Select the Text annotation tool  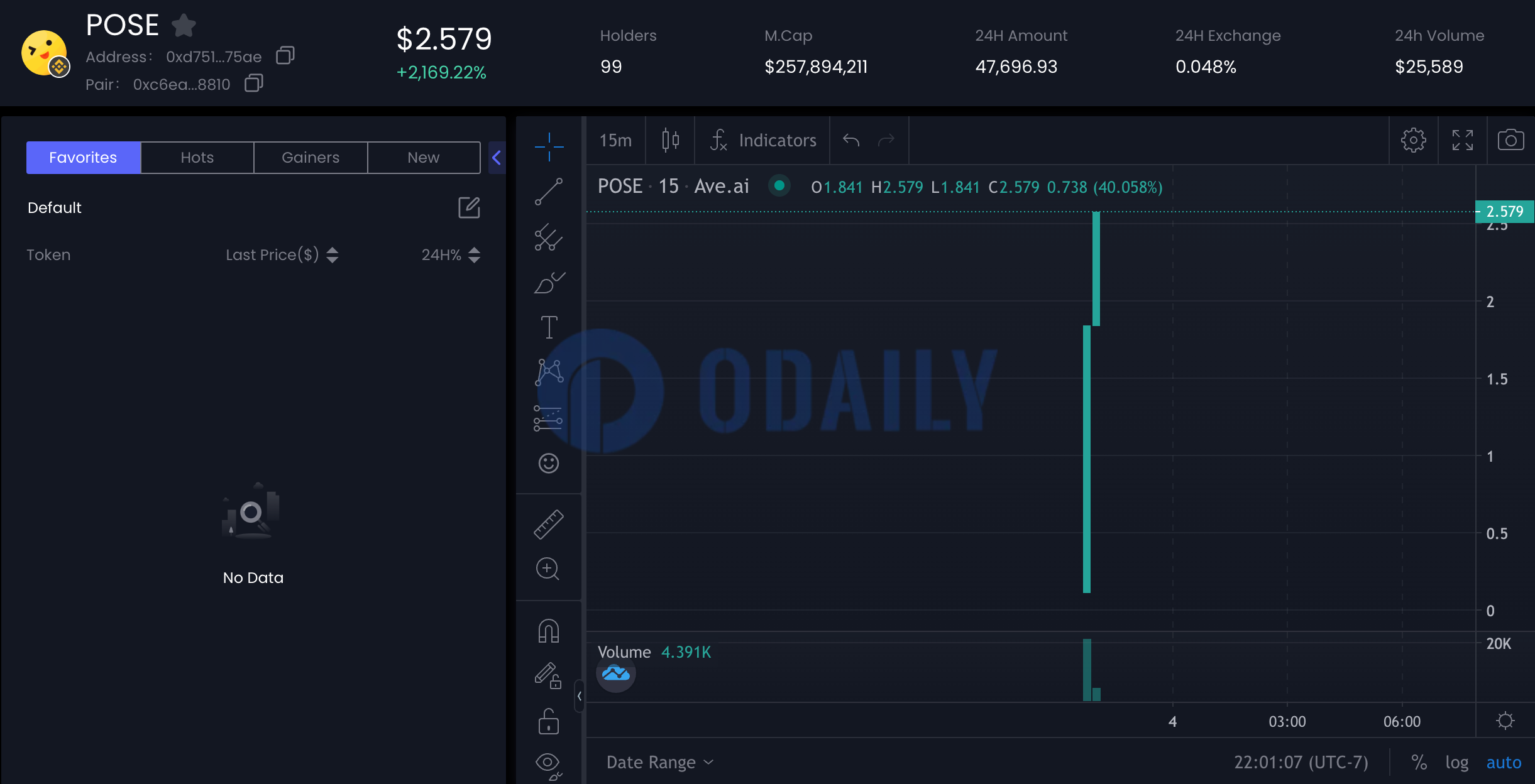coord(549,327)
